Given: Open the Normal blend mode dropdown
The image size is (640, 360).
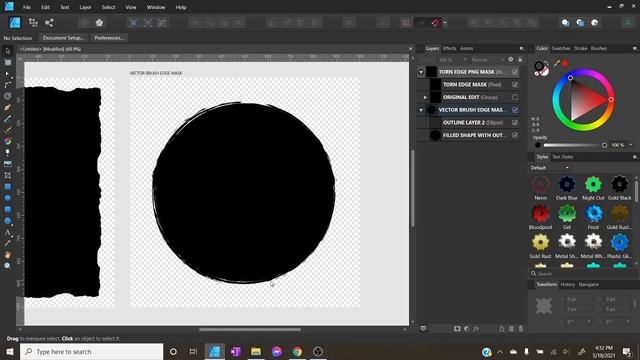Looking at the screenshot, I should [x=487, y=60].
